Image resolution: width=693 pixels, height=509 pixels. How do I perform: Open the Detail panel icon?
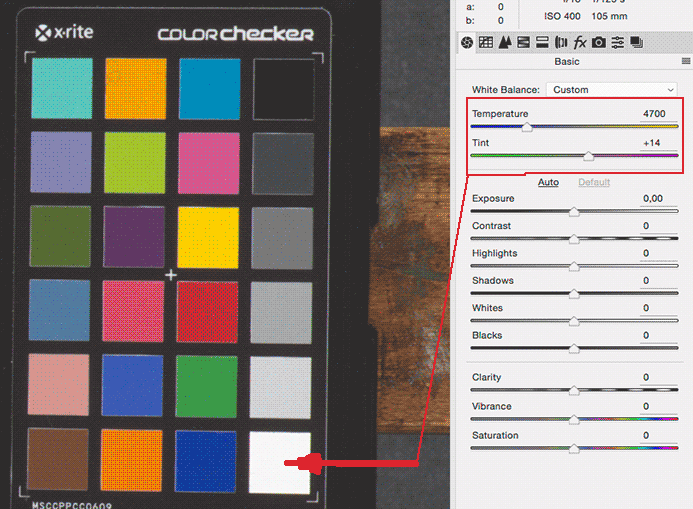pos(505,42)
